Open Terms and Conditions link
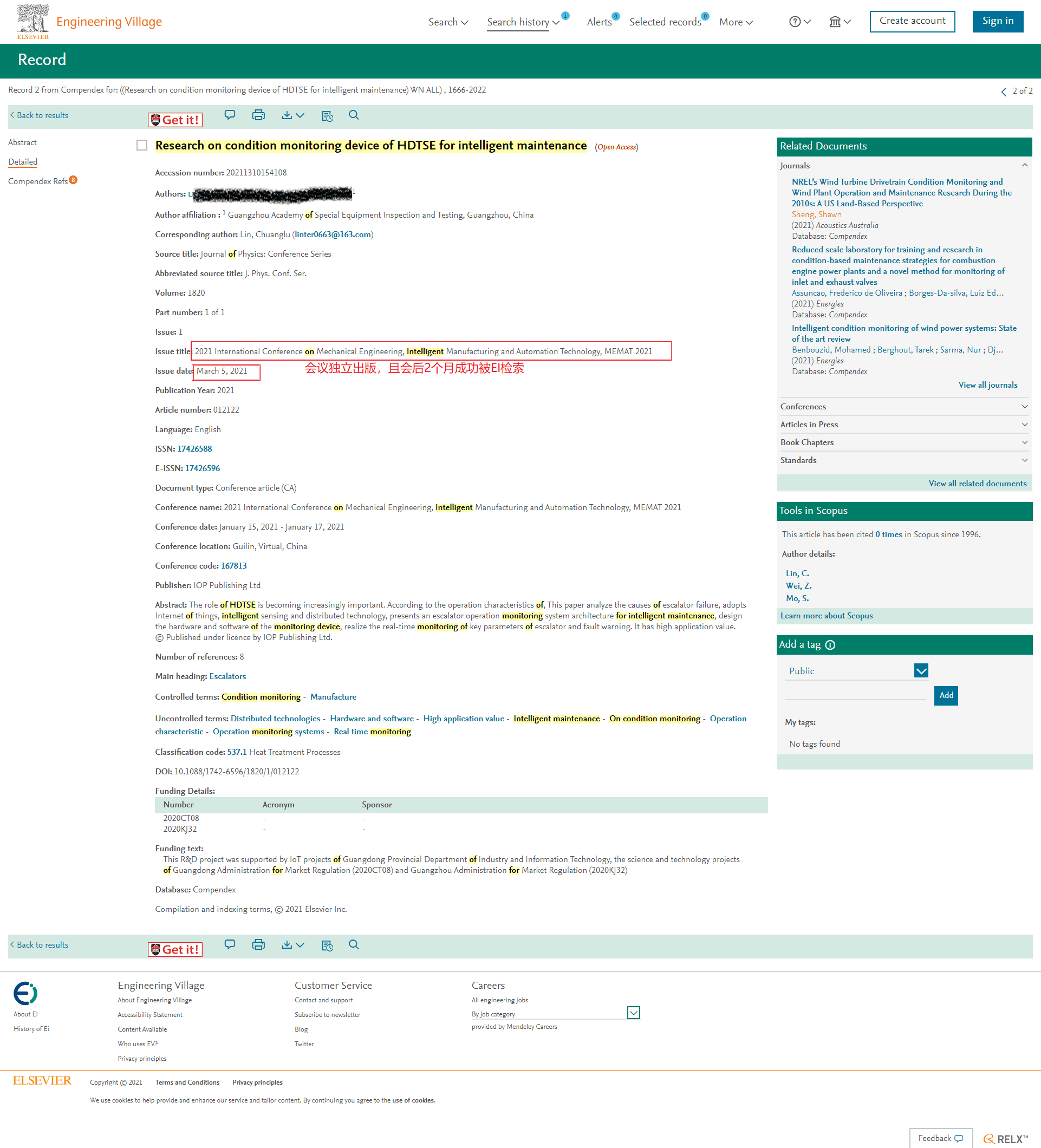The height and width of the screenshot is (1148, 1041). point(187,1082)
